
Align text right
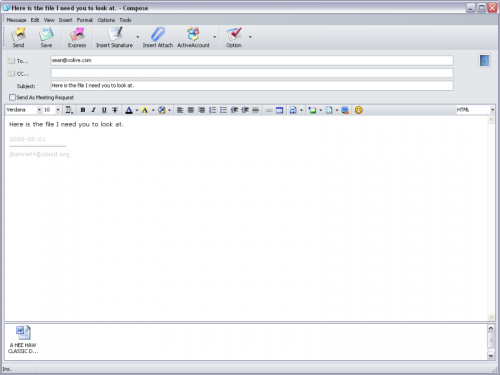(x=202, y=110)
